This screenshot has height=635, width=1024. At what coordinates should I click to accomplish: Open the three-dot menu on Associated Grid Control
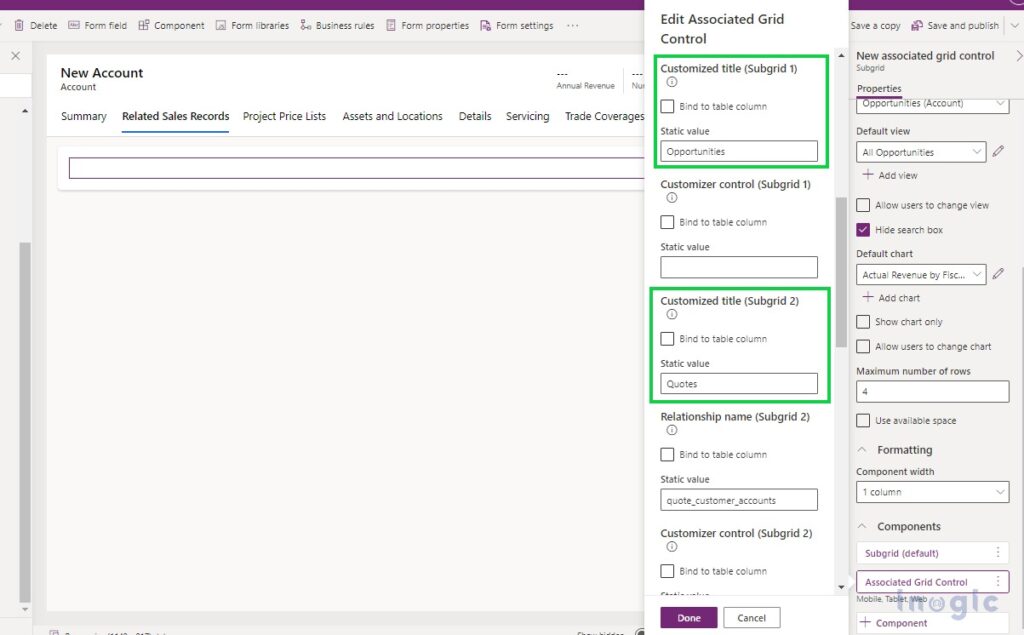[998, 581]
